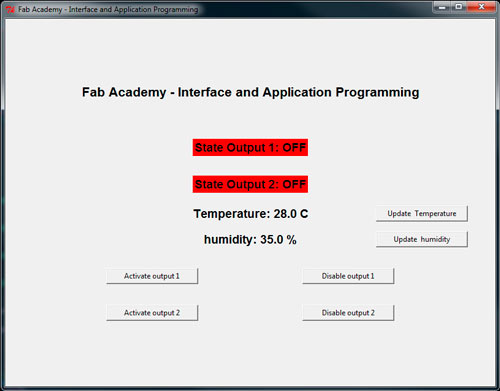Screen dimensions: 500x391
Task: Activate output 1 with its button
Action: pos(152,276)
